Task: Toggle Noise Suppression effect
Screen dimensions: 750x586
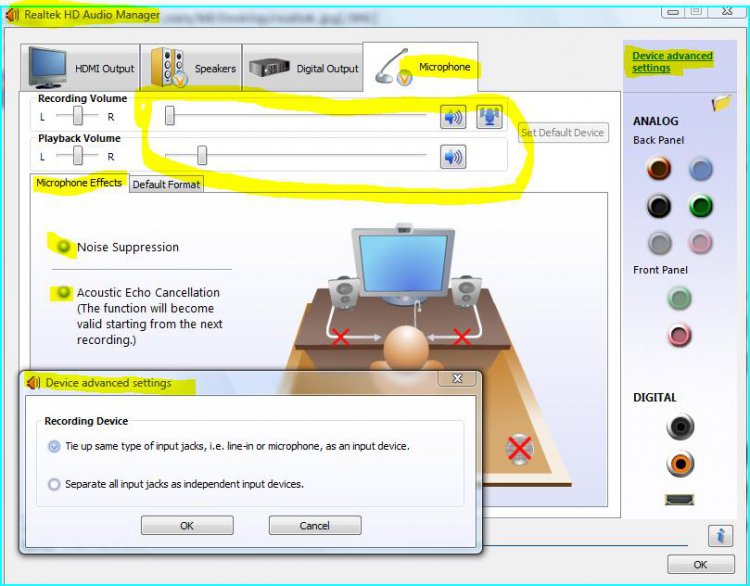Action: coord(63,246)
